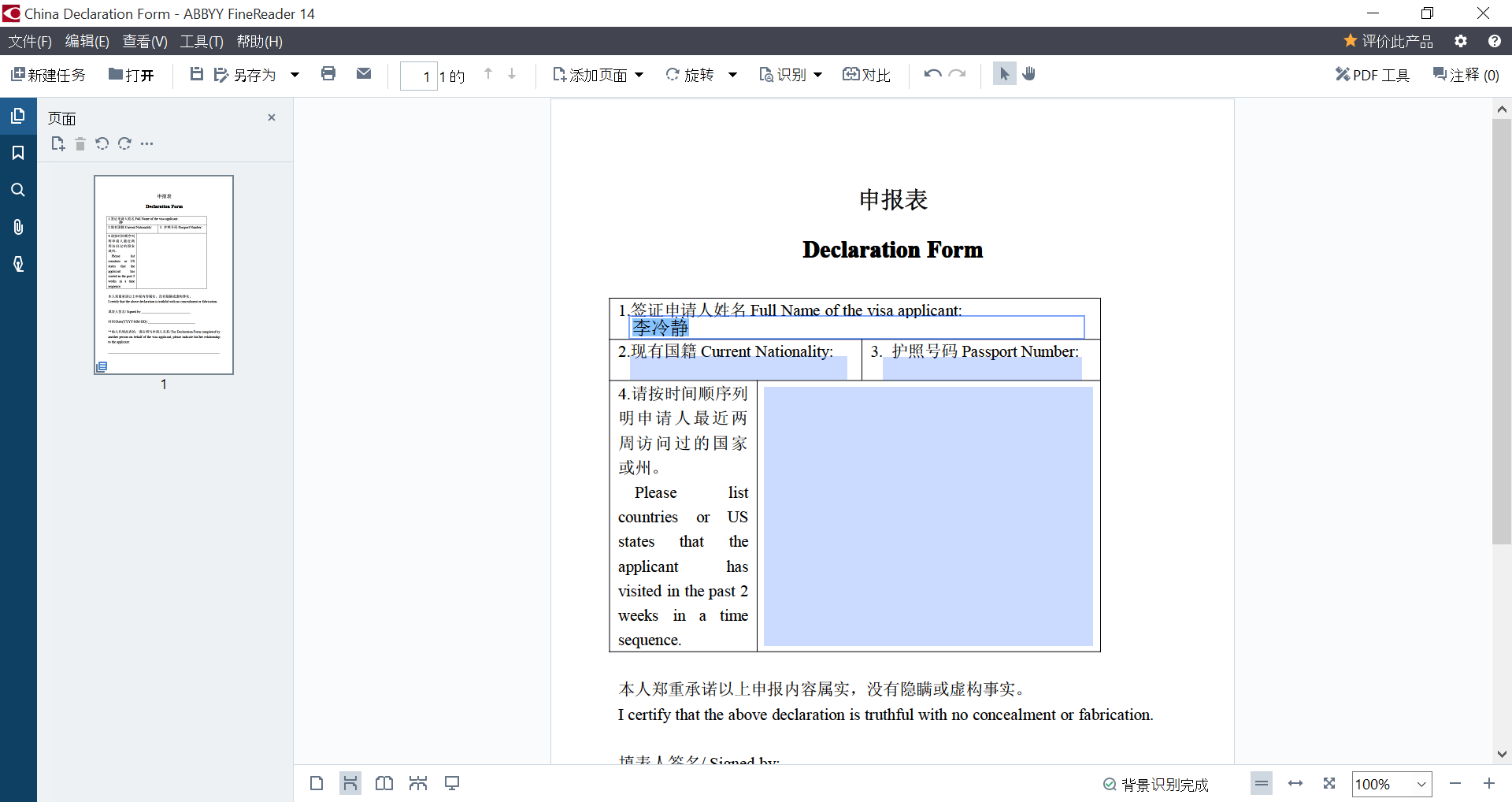
Task: Open the 工具(T) menu
Action: pyautogui.click(x=202, y=42)
